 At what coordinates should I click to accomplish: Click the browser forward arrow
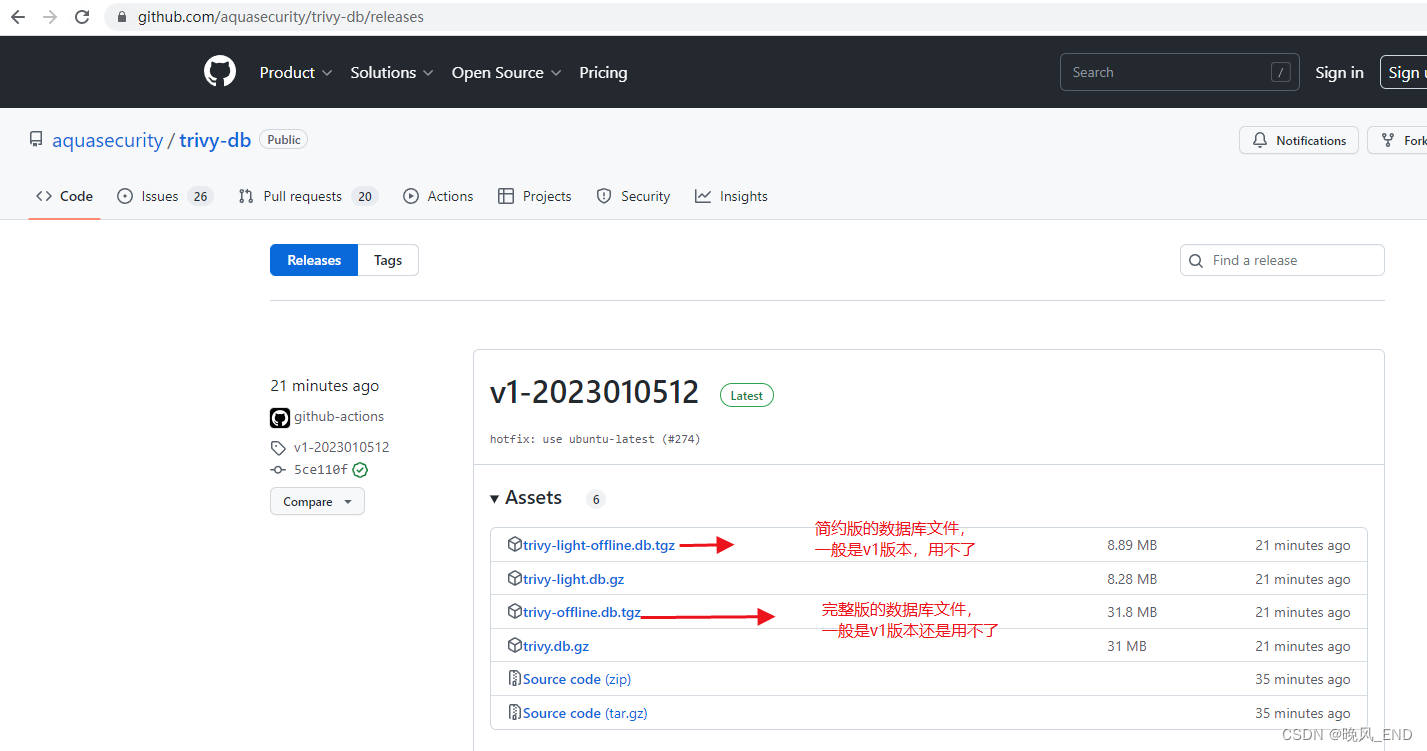50,17
